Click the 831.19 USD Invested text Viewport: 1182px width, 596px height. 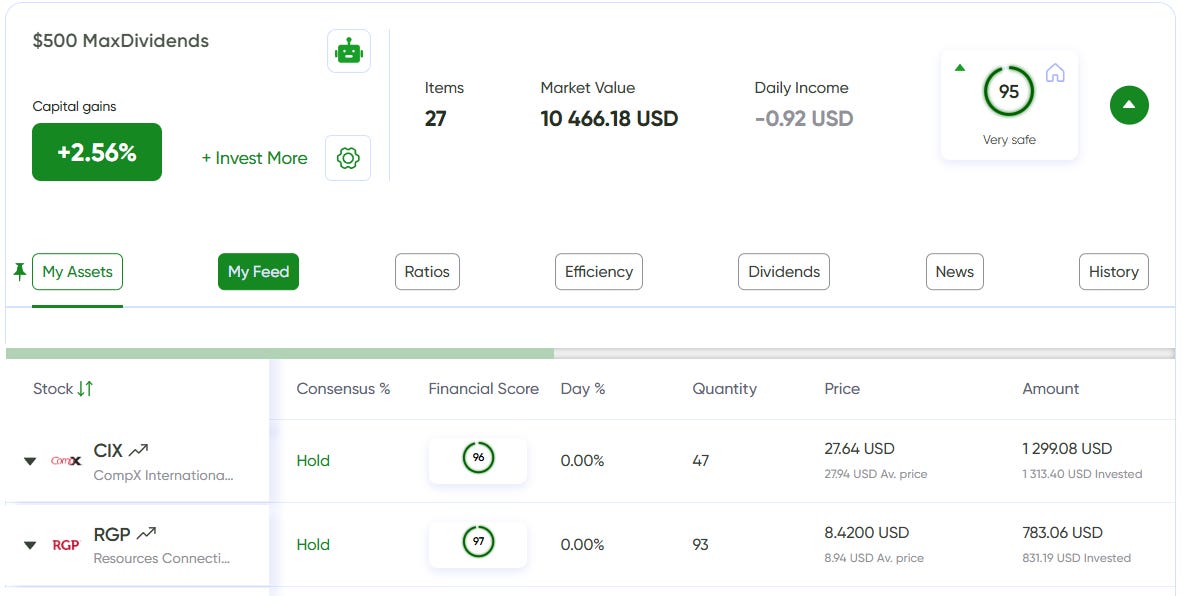coord(1076,558)
